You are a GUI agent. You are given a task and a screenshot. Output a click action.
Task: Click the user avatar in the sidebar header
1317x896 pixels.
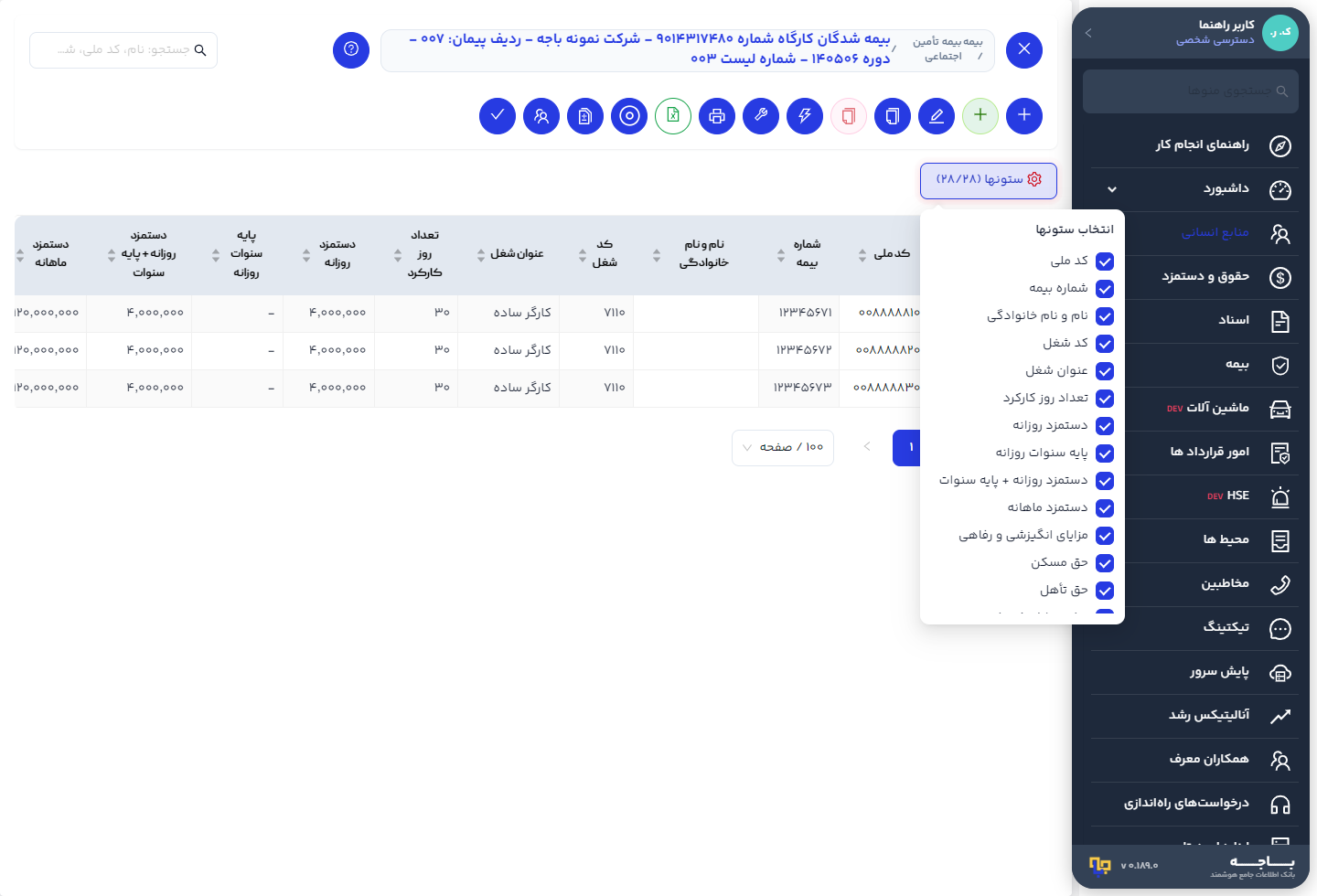click(1280, 32)
